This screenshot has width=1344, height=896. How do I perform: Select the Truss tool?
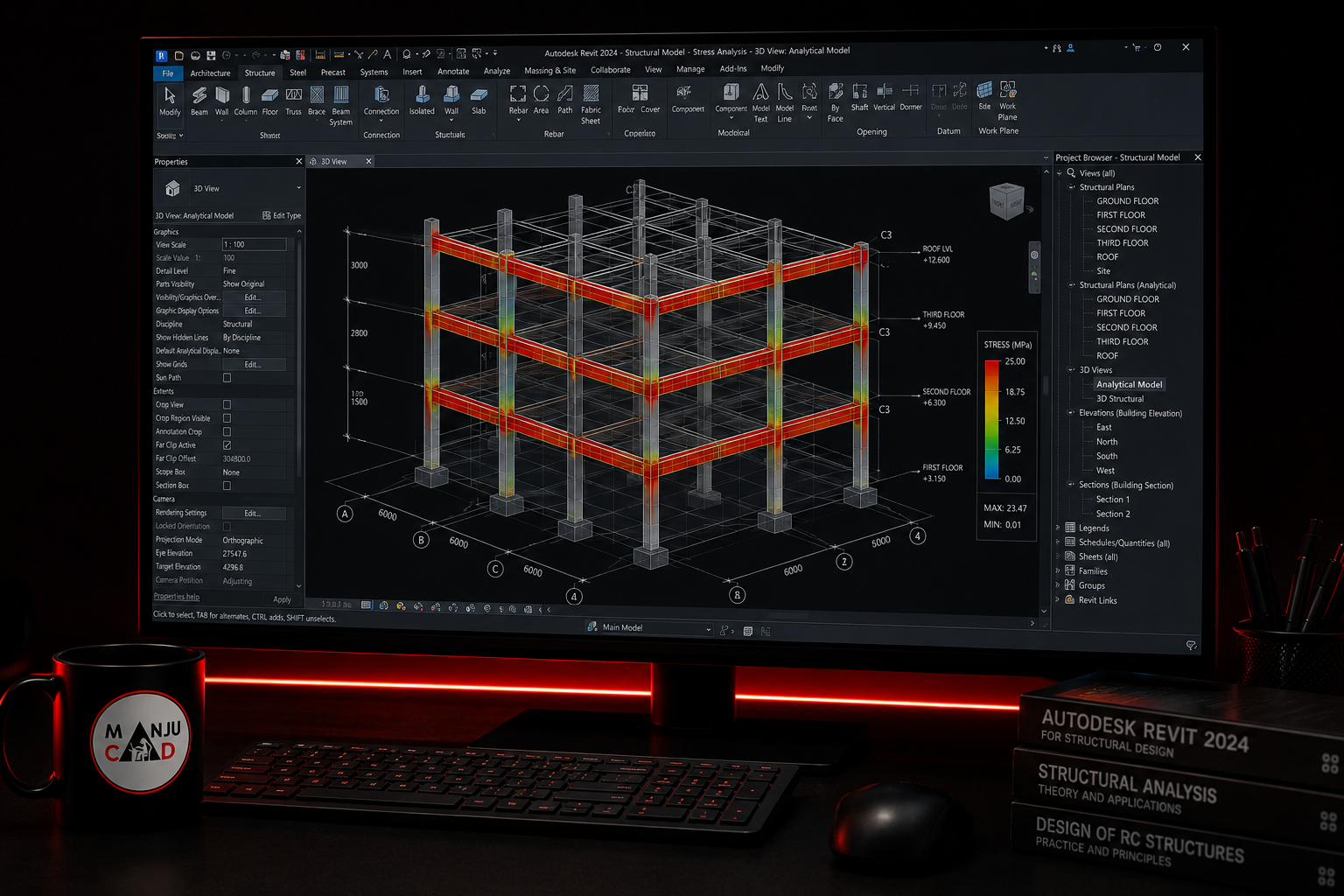pyautogui.click(x=293, y=101)
